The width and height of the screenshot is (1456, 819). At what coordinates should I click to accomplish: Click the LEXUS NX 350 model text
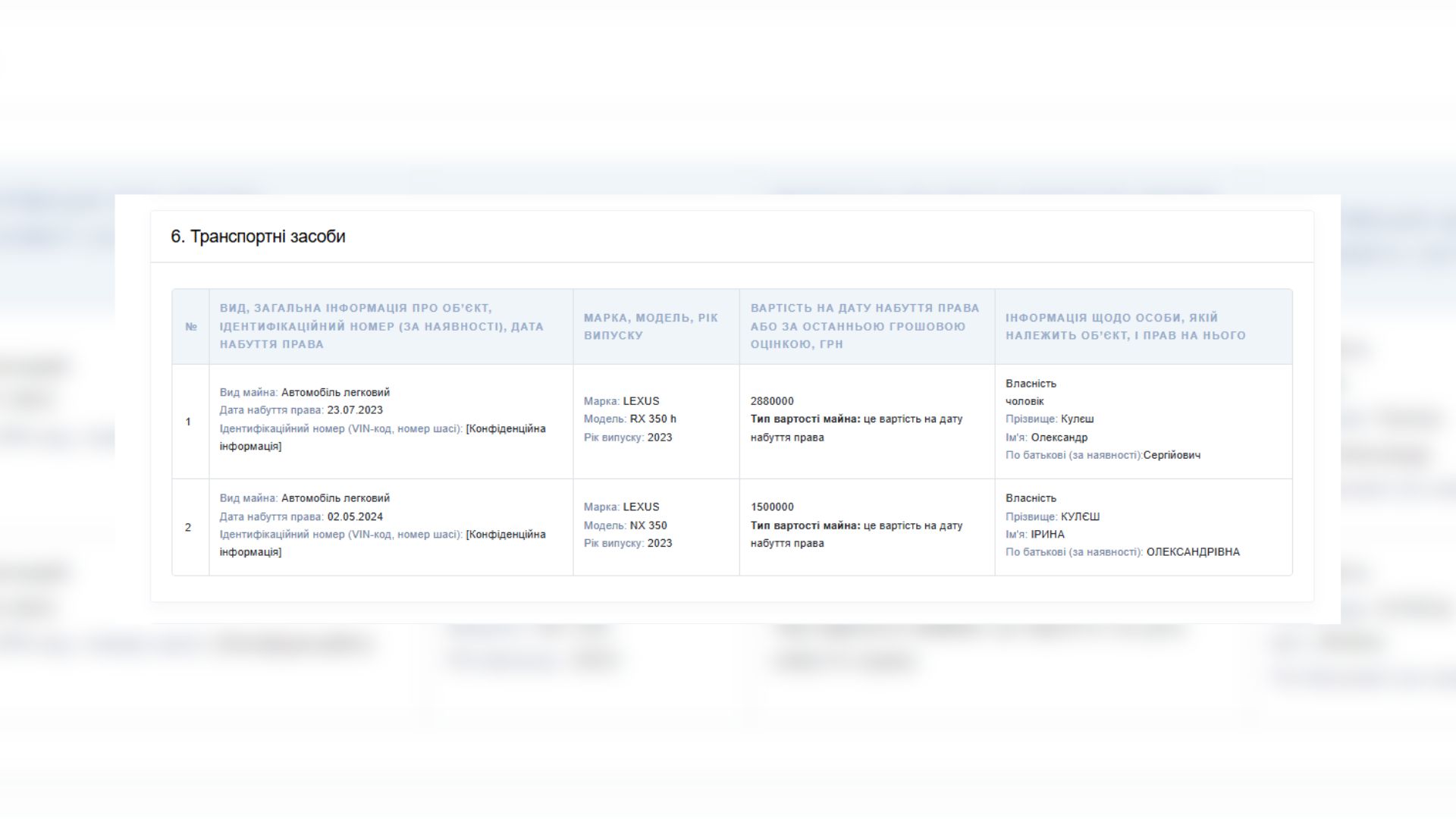648,525
